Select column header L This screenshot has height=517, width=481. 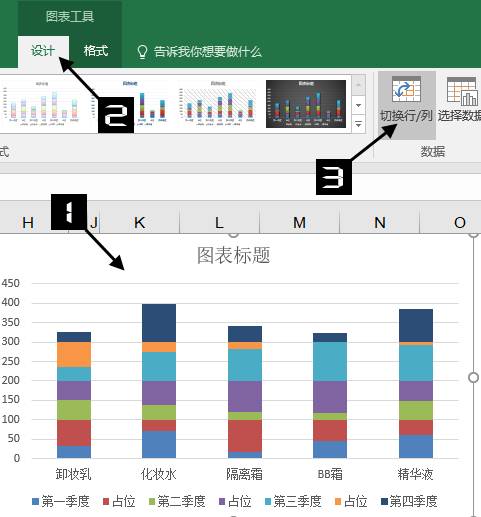pyautogui.click(x=219, y=222)
